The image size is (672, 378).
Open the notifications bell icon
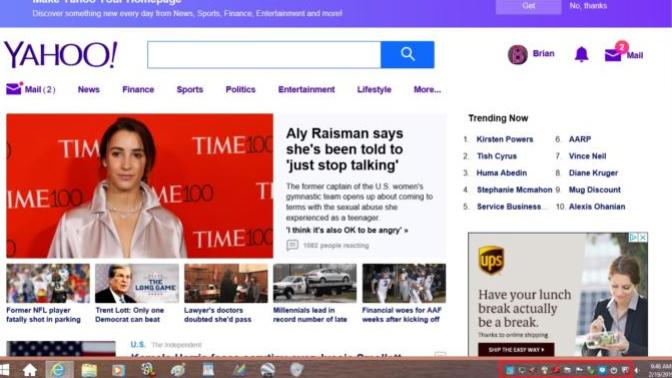coord(582,54)
